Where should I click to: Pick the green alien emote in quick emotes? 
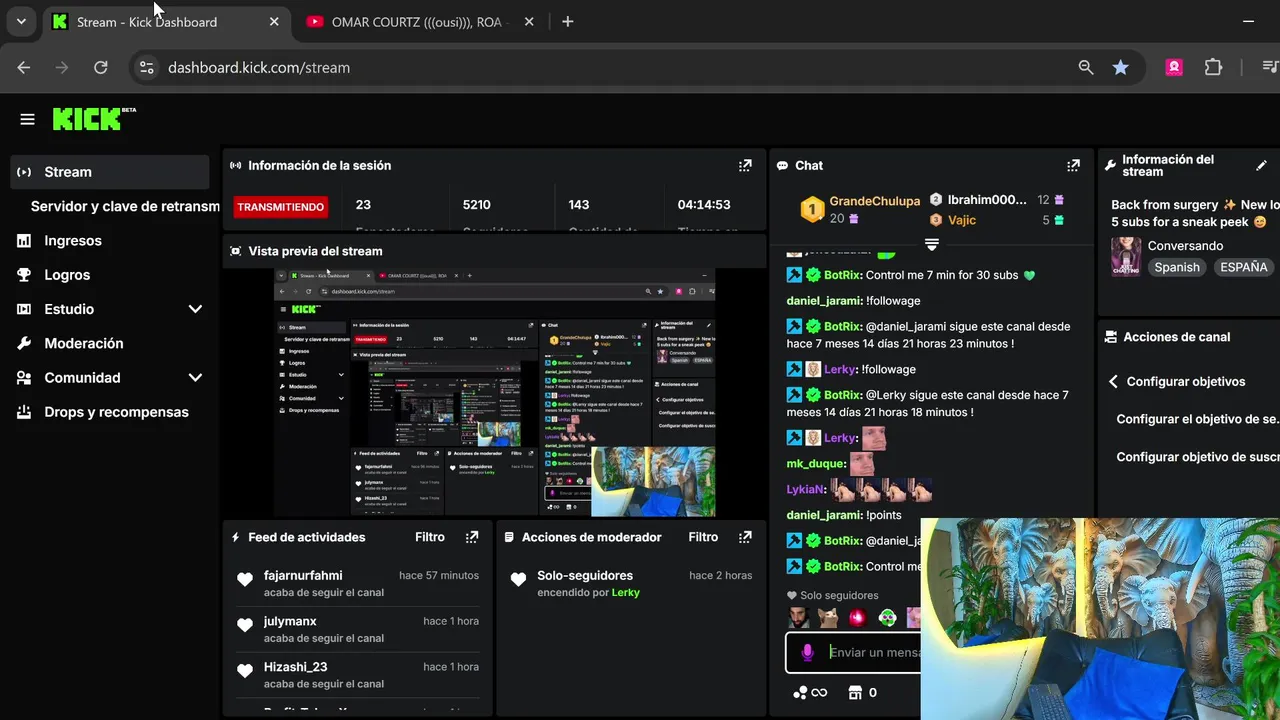point(887,618)
